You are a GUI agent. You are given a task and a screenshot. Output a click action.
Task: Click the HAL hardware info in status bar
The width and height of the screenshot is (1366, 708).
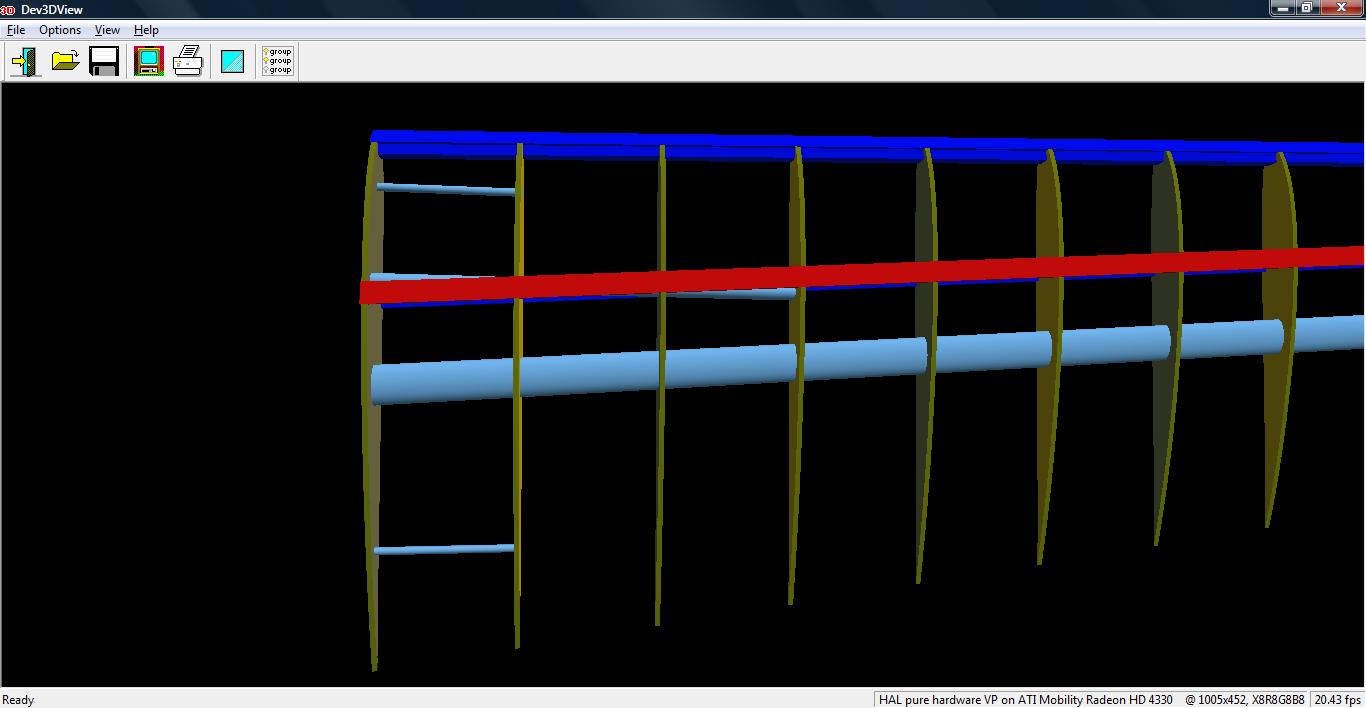[1025, 700]
